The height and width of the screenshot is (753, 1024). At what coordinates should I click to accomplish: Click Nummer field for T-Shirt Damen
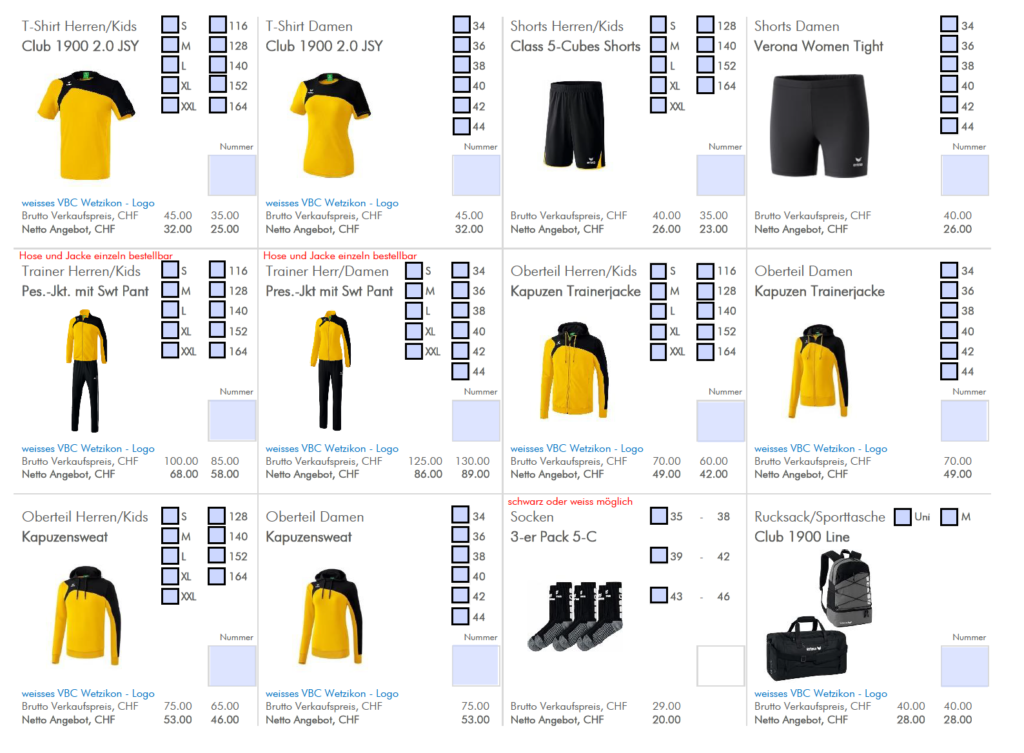pyautogui.click(x=476, y=175)
